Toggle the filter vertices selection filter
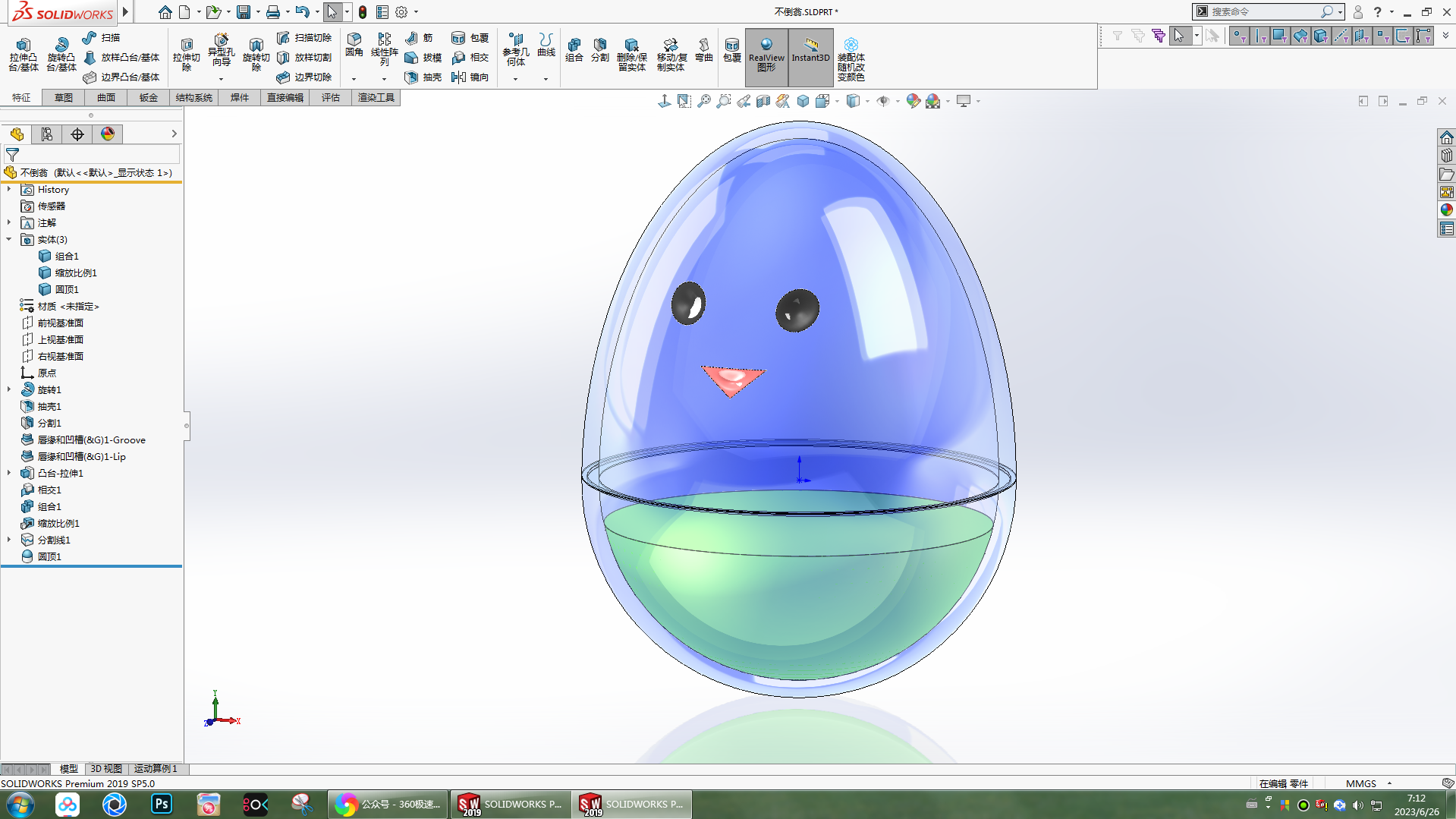 (x=1239, y=36)
